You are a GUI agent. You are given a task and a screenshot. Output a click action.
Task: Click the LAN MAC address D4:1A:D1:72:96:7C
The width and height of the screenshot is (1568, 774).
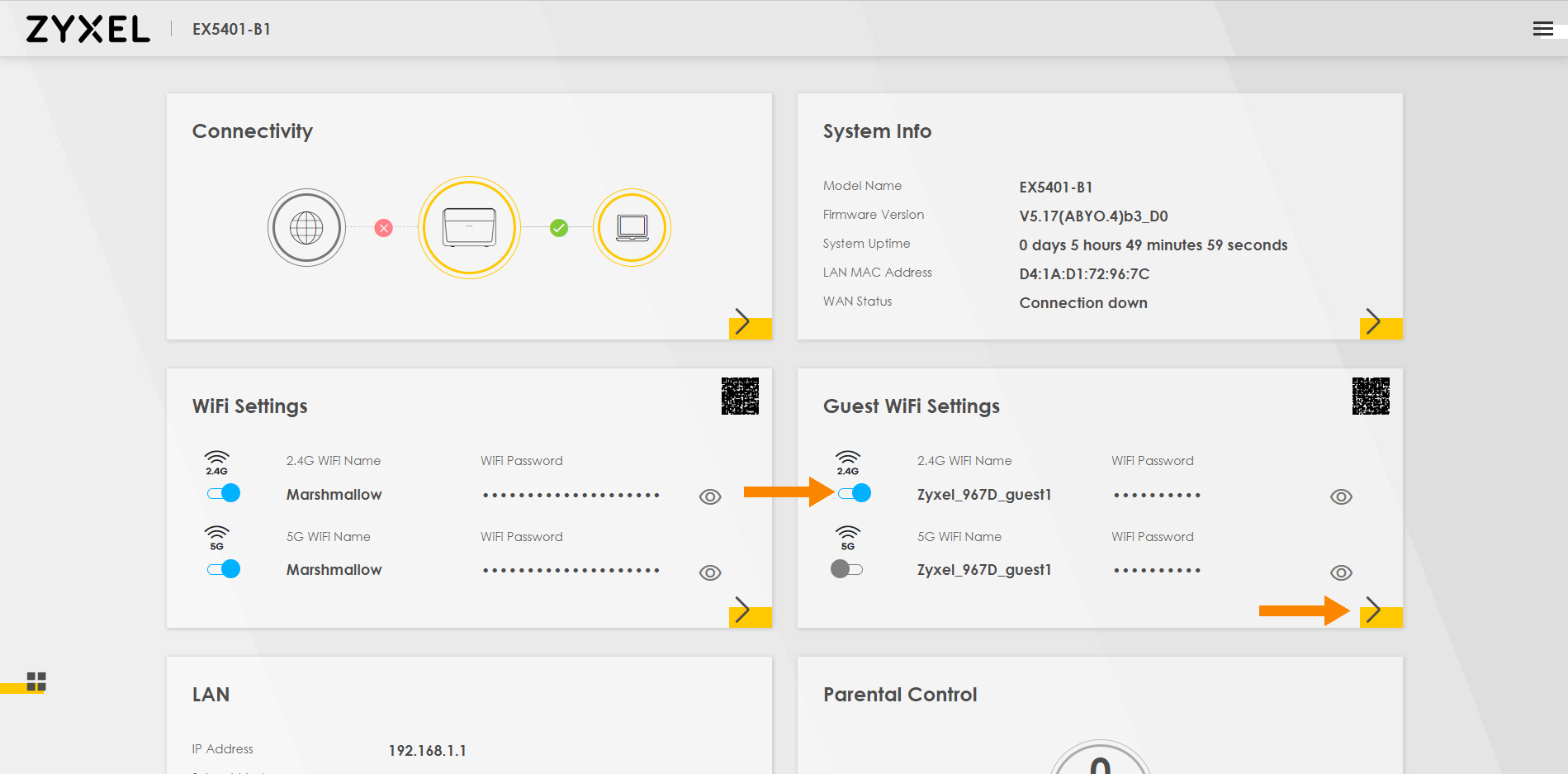coord(1084,274)
